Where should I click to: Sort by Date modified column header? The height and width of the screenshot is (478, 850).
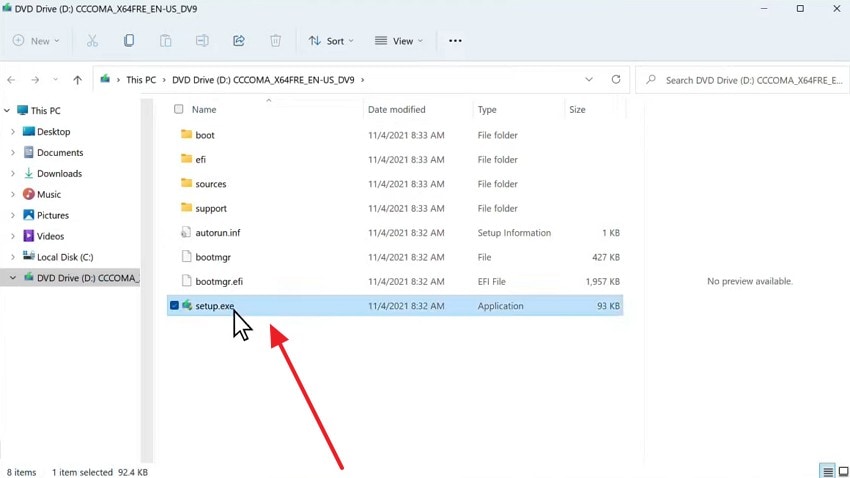coord(396,109)
